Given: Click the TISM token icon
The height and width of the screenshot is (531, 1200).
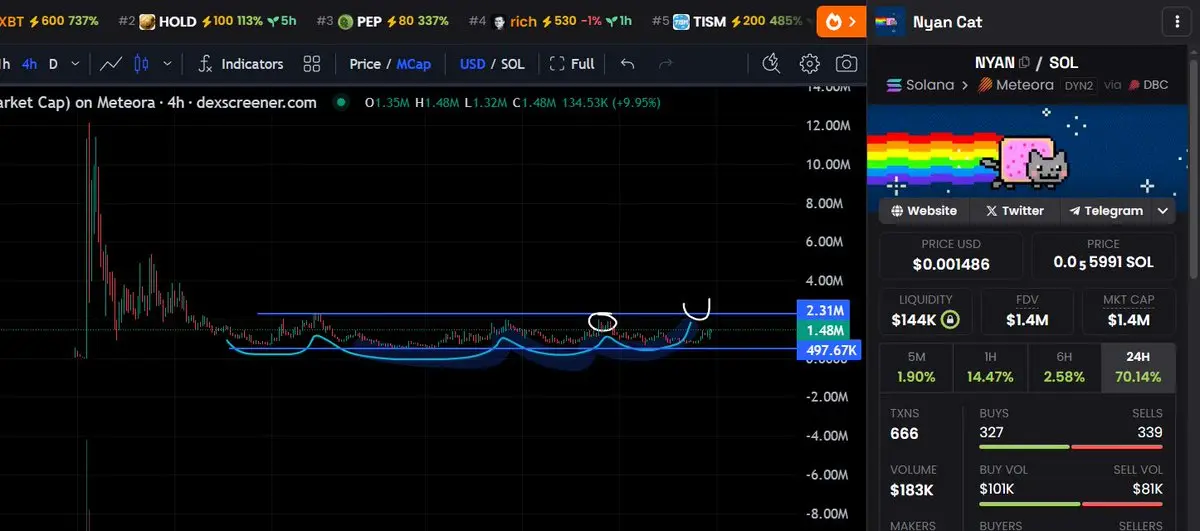Looking at the screenshot, I should point(681,21).
